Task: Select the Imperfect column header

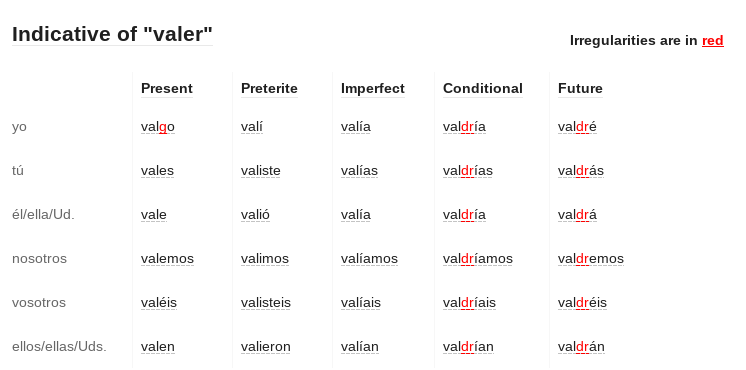Action: click(x=373, y=88)
